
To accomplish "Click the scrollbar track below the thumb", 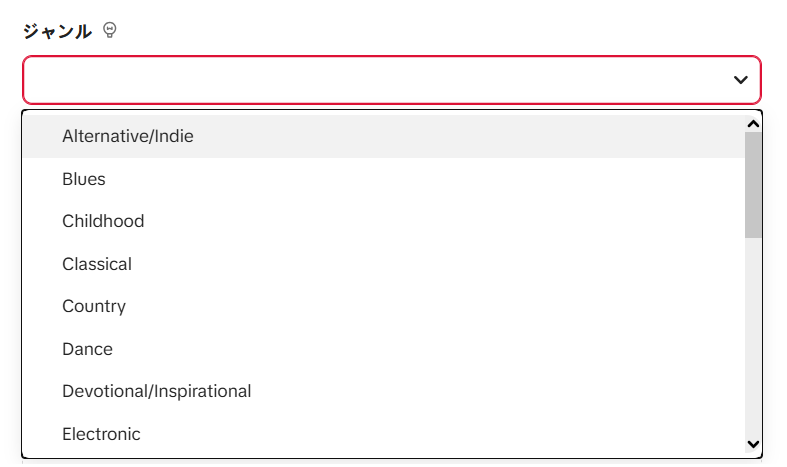I will coord(753,340).
